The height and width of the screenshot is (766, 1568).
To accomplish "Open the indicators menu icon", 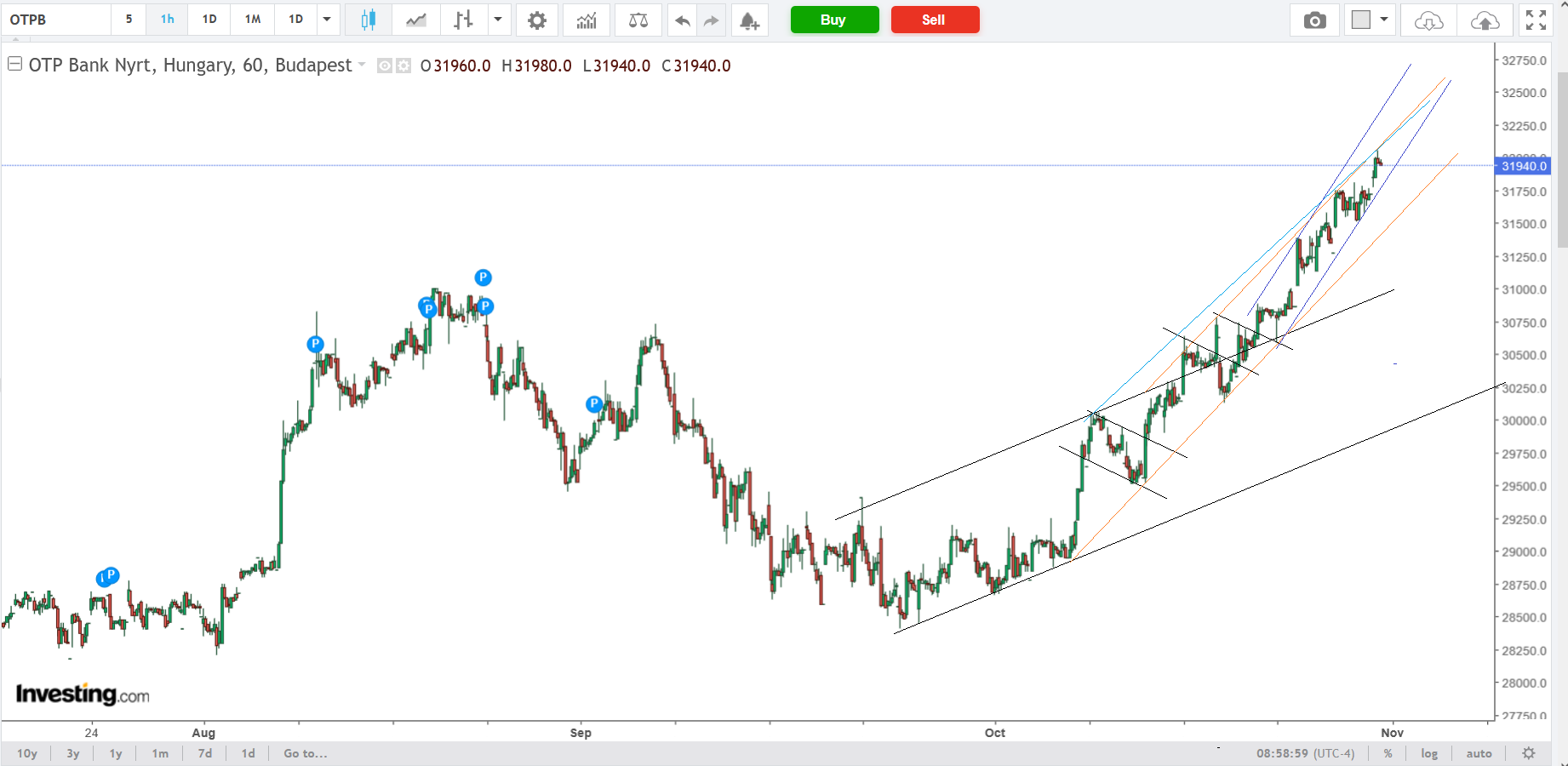I will pos(586,20).
